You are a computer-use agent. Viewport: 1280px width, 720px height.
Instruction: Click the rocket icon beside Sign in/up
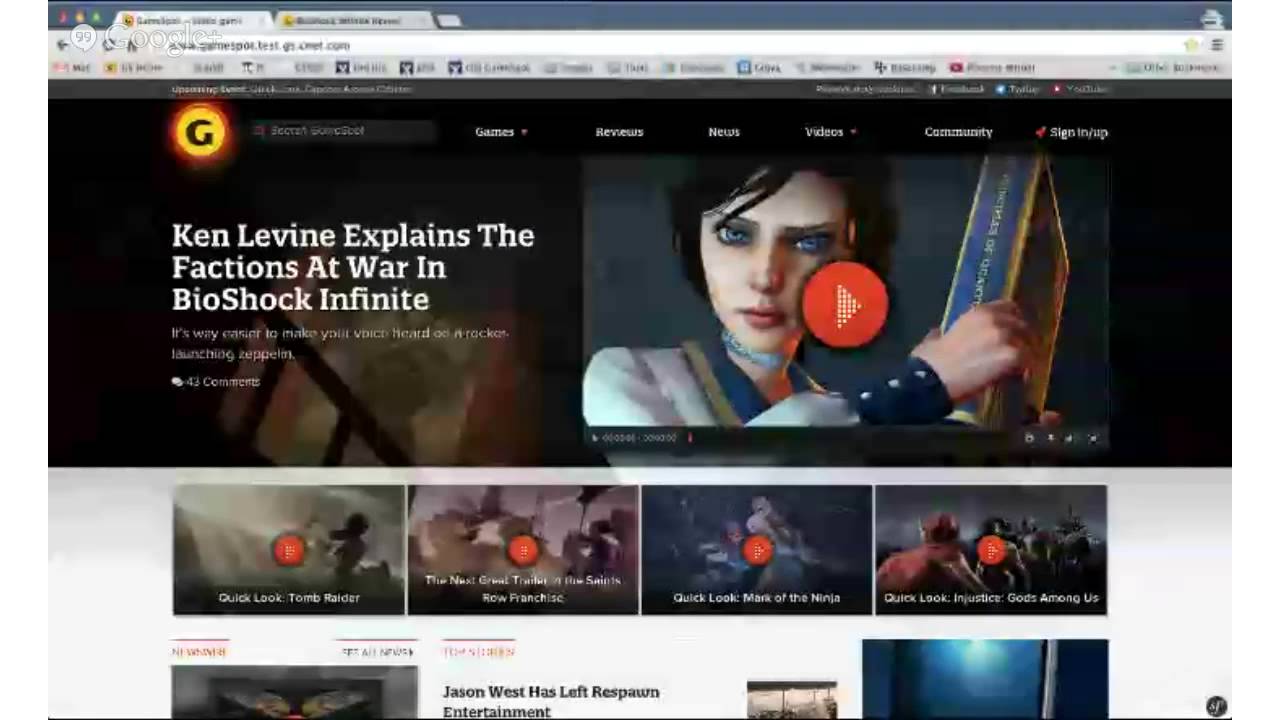point(1040,132)
